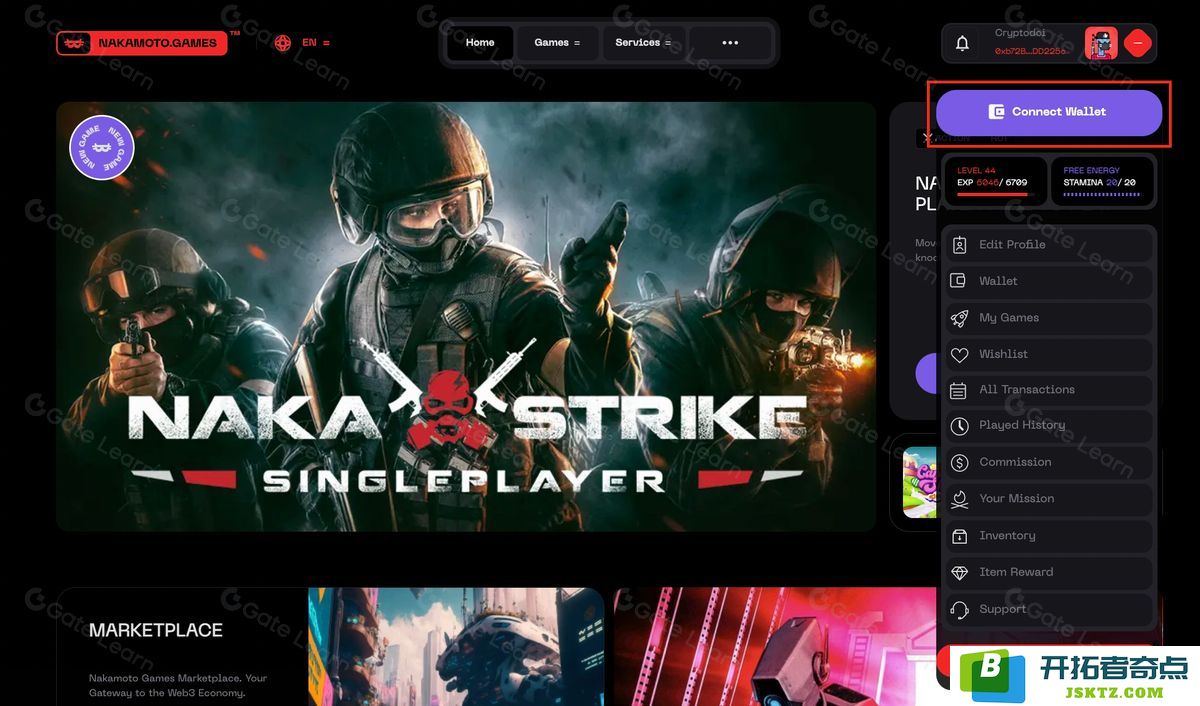Screen dimensions: 1200x706
Task: Open Commission in the profile menu
Action: (1049, 462)
